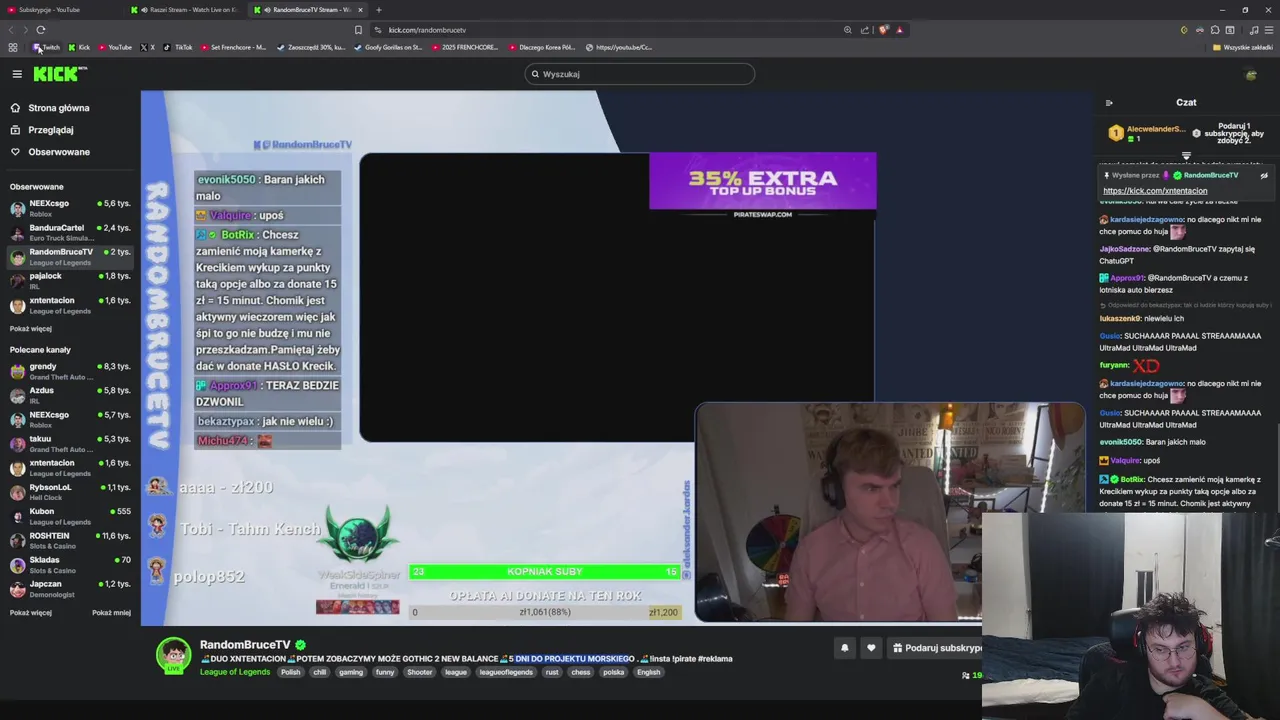Expand followed list with Pokaż więcej

[x=31, y=329]
